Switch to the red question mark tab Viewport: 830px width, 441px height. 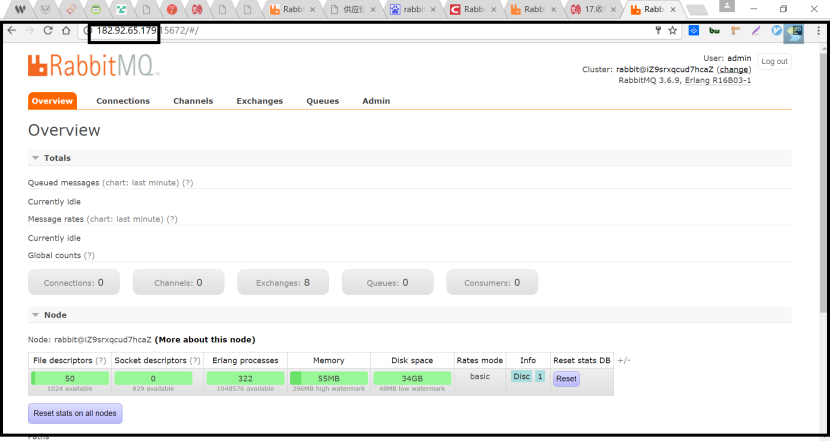pyautogui.click(x=172, y=9)
